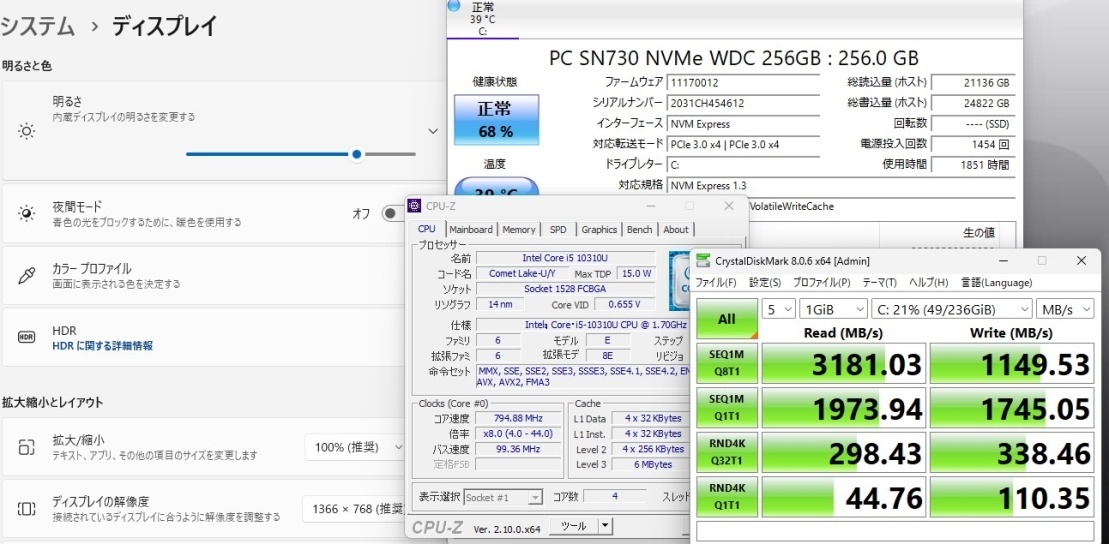Viewport: 1109px width, 544px height.
Task: Switch to the Mainboard tab in CPU-Z
Action: coord(471,229)
